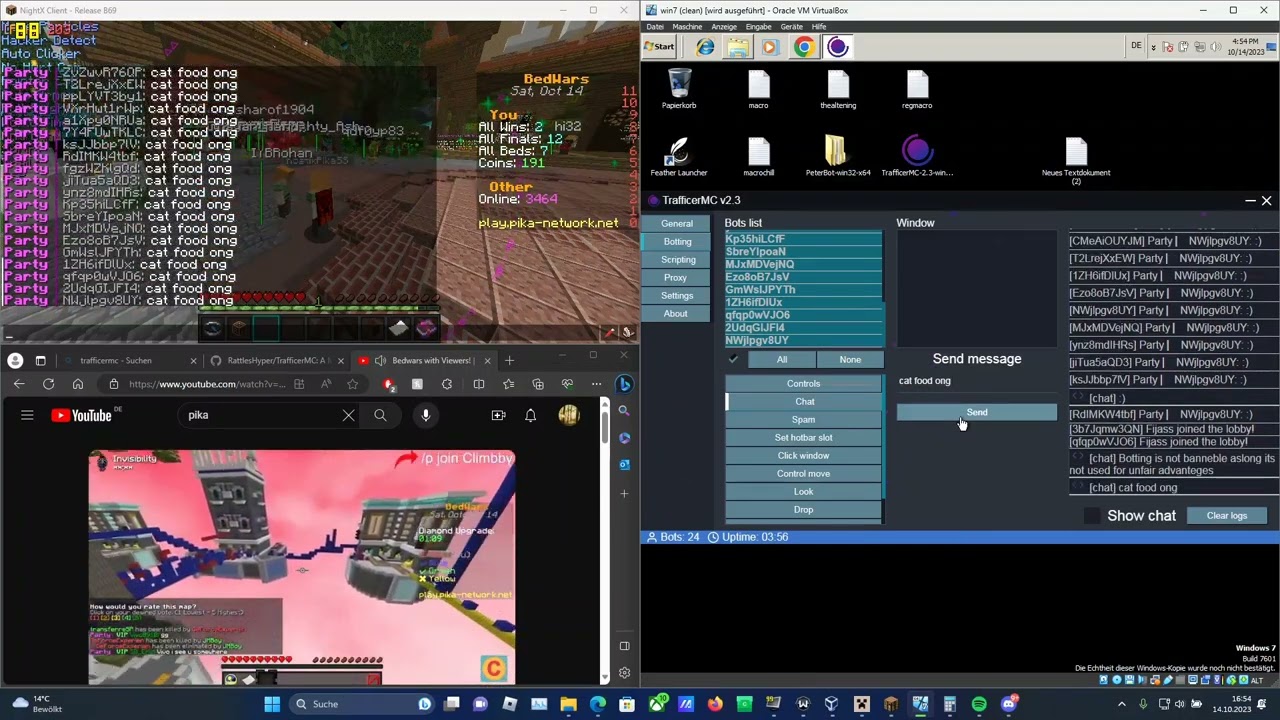The image size is (1280, 720).
Task: Clear the pika search text
Action: pyautogui.click(x=348, y=415)
